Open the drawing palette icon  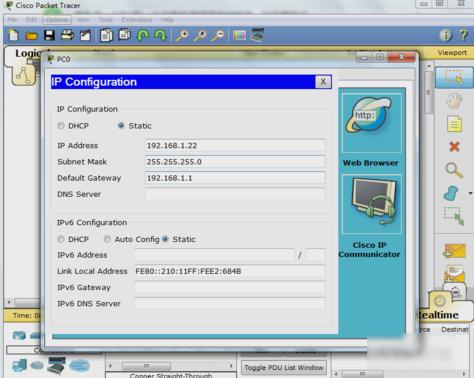[x=239, y=35]
